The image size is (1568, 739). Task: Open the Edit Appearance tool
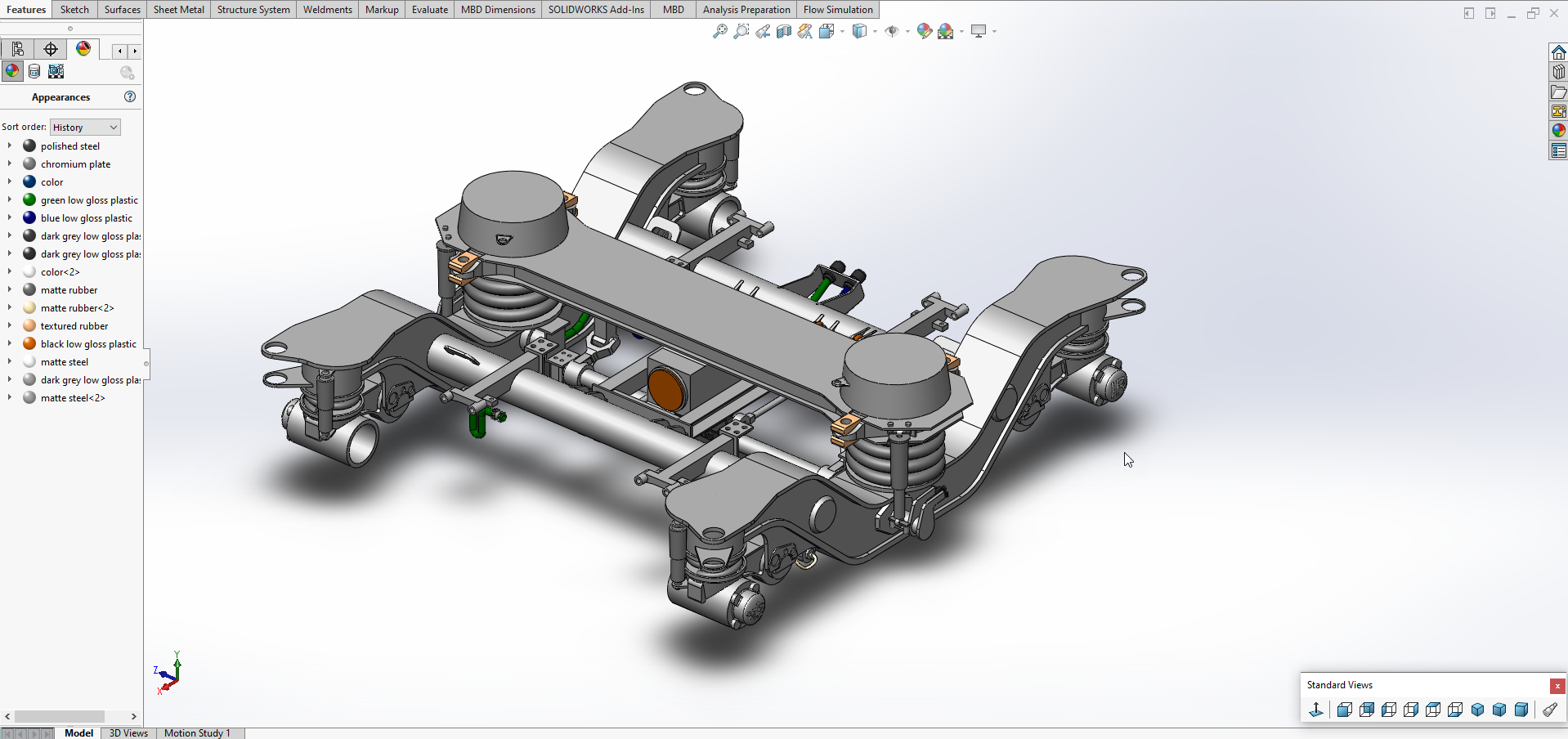pyautogui.click(x=924, y=32)
